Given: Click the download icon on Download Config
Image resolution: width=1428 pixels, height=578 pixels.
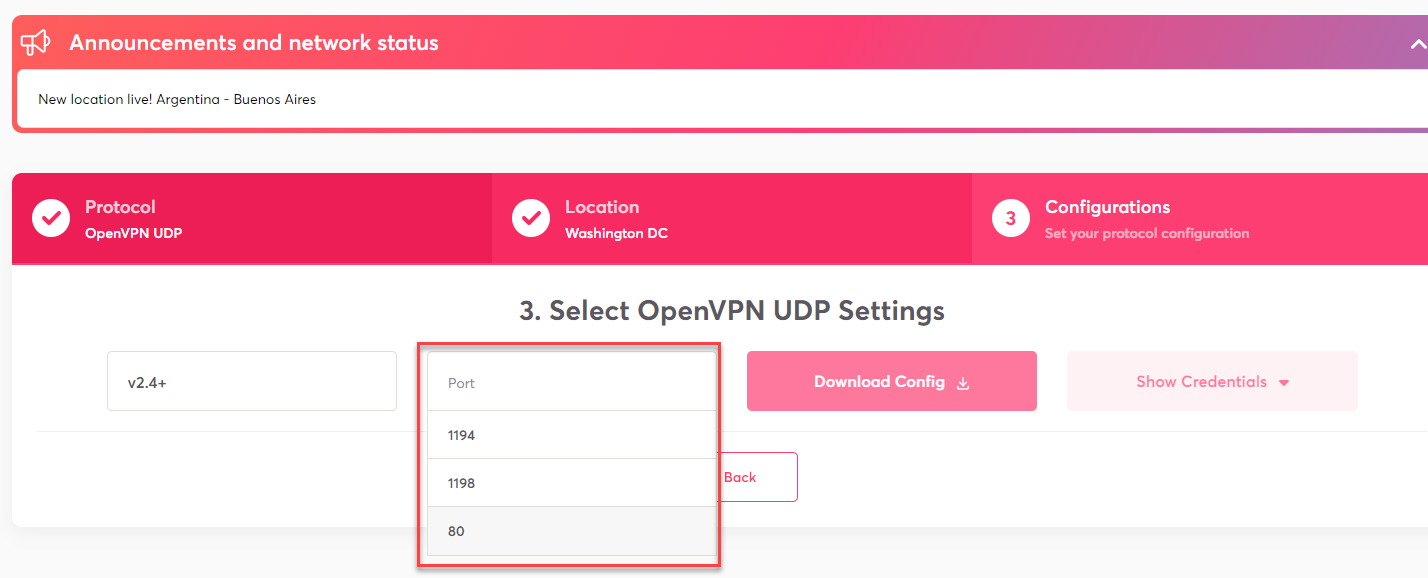Looking at the screenshot, I should pos(962,382).
